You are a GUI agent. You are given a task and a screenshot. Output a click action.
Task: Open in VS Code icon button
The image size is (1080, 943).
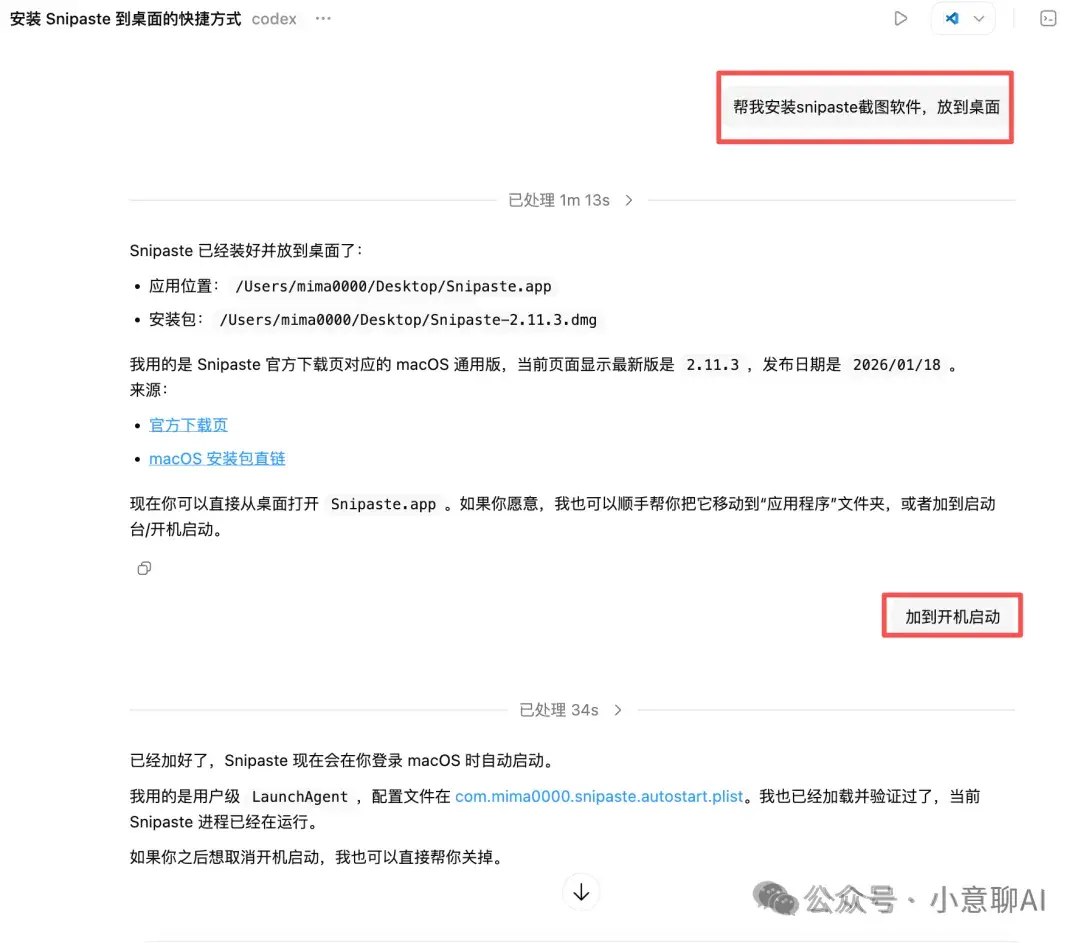[952, 19]
